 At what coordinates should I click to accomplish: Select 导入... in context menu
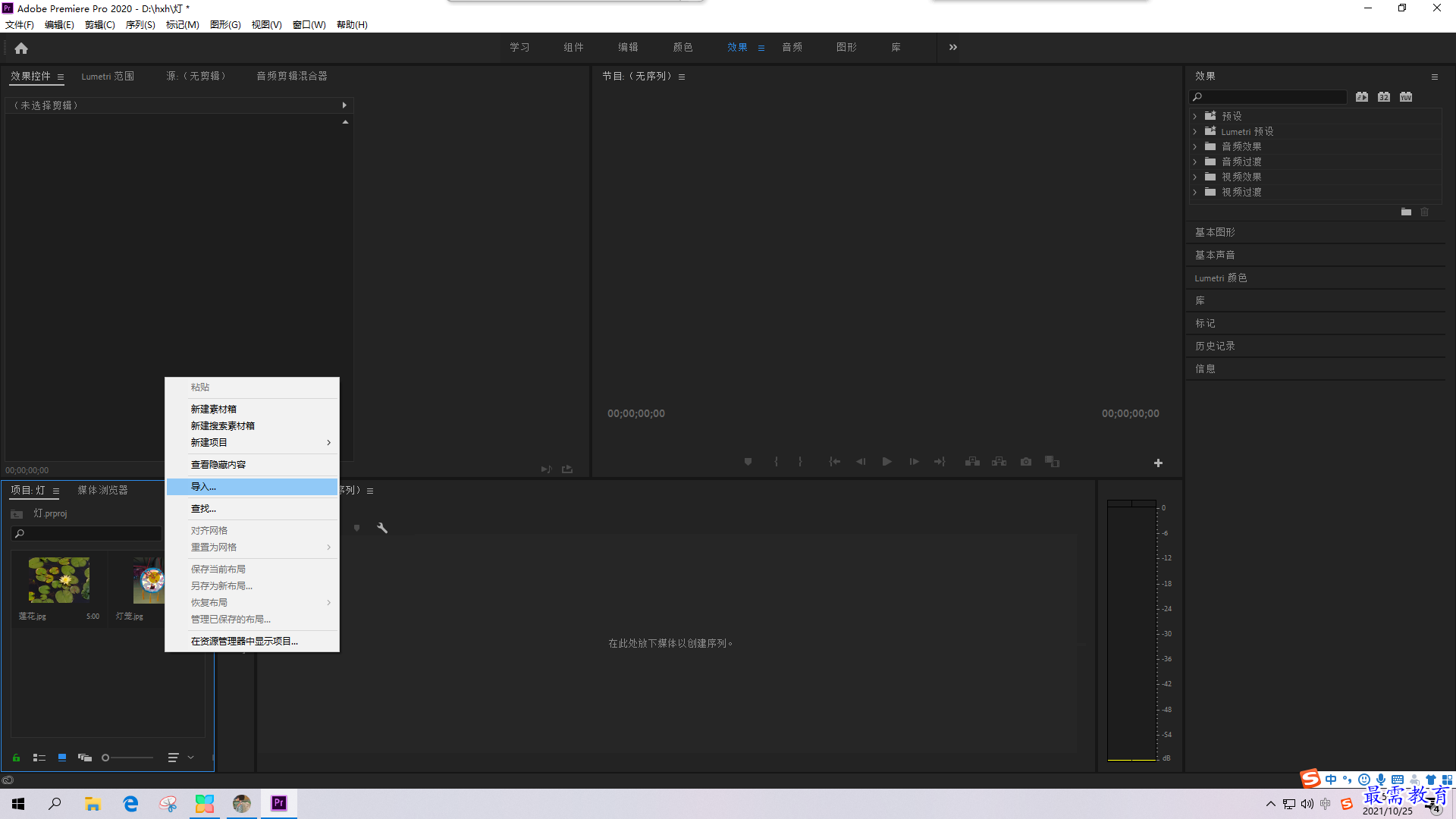(x=252, y=487)
